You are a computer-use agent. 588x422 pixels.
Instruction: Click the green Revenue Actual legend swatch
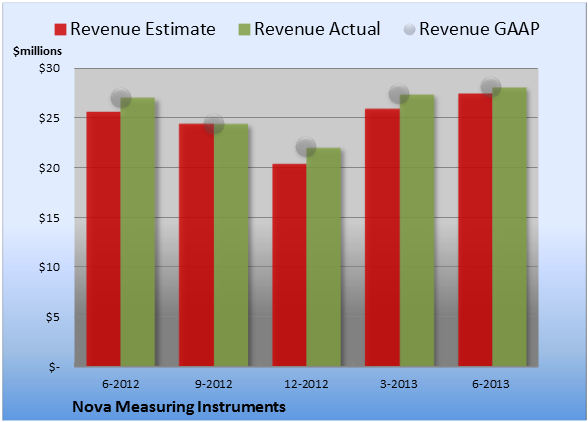click(x=244, y=30)
